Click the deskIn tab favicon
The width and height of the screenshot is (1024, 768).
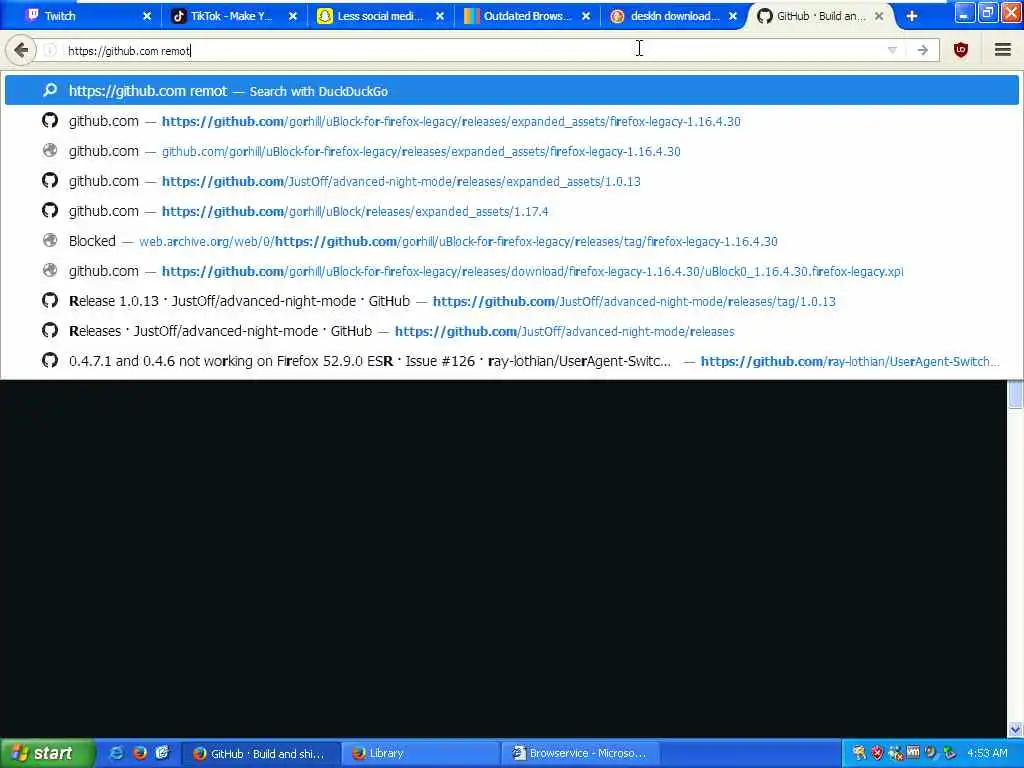617,16
